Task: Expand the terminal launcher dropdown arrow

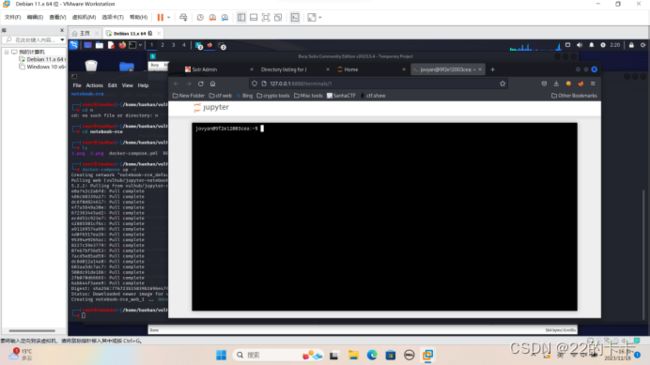Action: [141, 45]
